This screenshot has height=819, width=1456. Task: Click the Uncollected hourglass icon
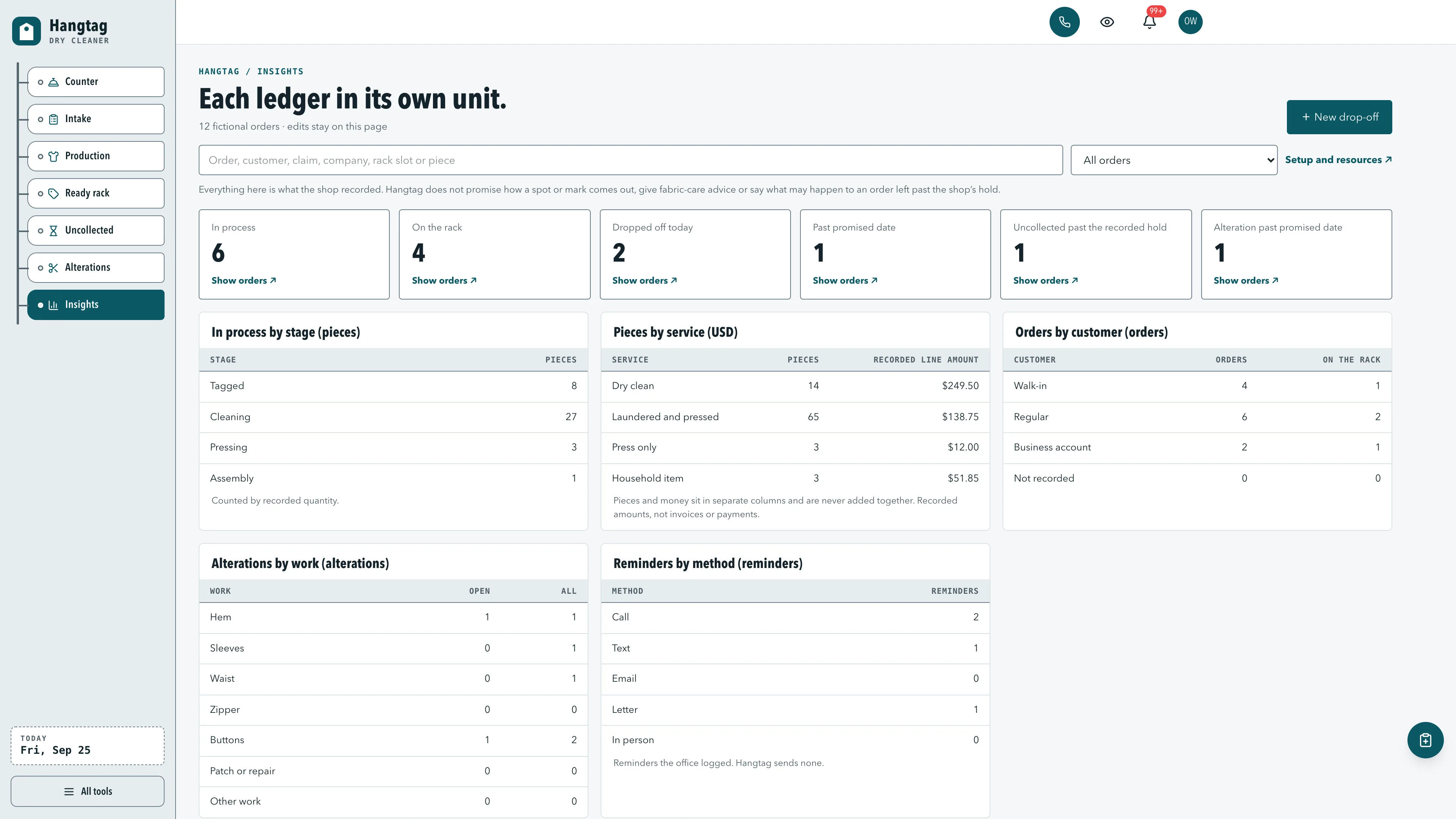tap(54, 231)
